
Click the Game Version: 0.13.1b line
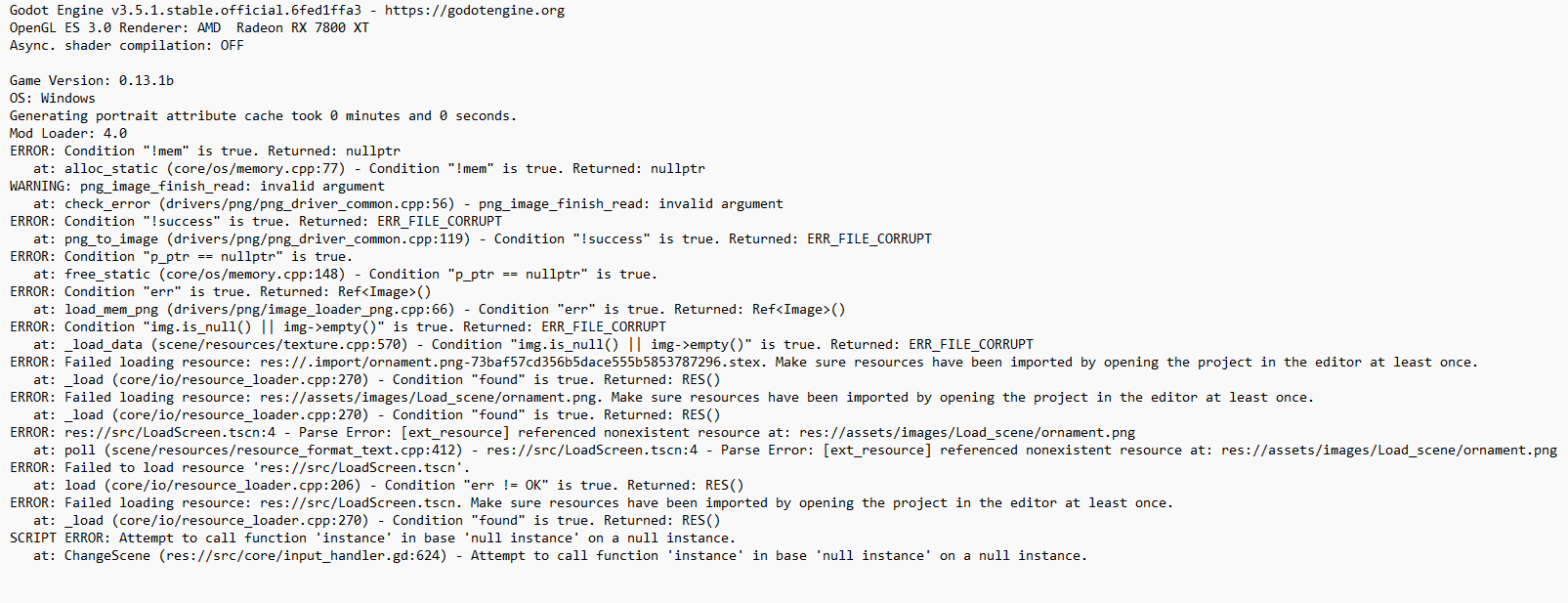tap(92, 81)
